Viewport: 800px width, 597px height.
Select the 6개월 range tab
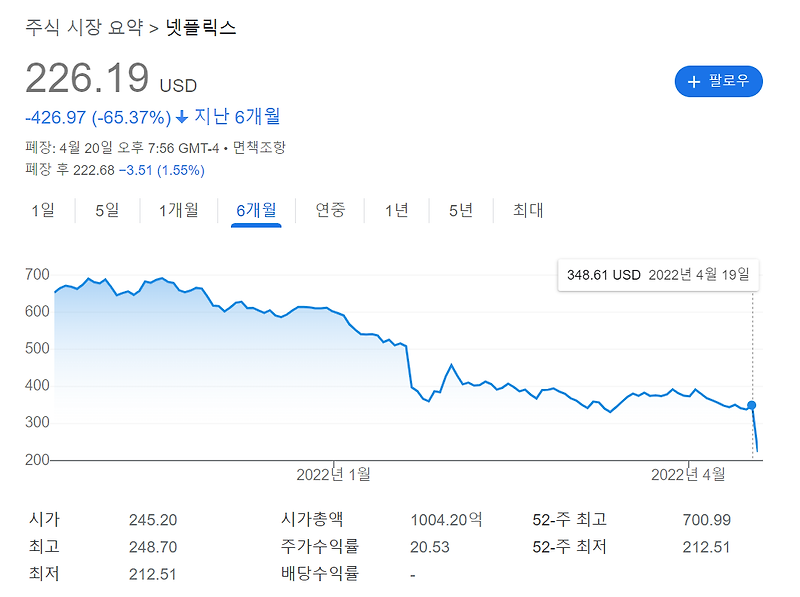pyautogui.click(x=256, y=210)
